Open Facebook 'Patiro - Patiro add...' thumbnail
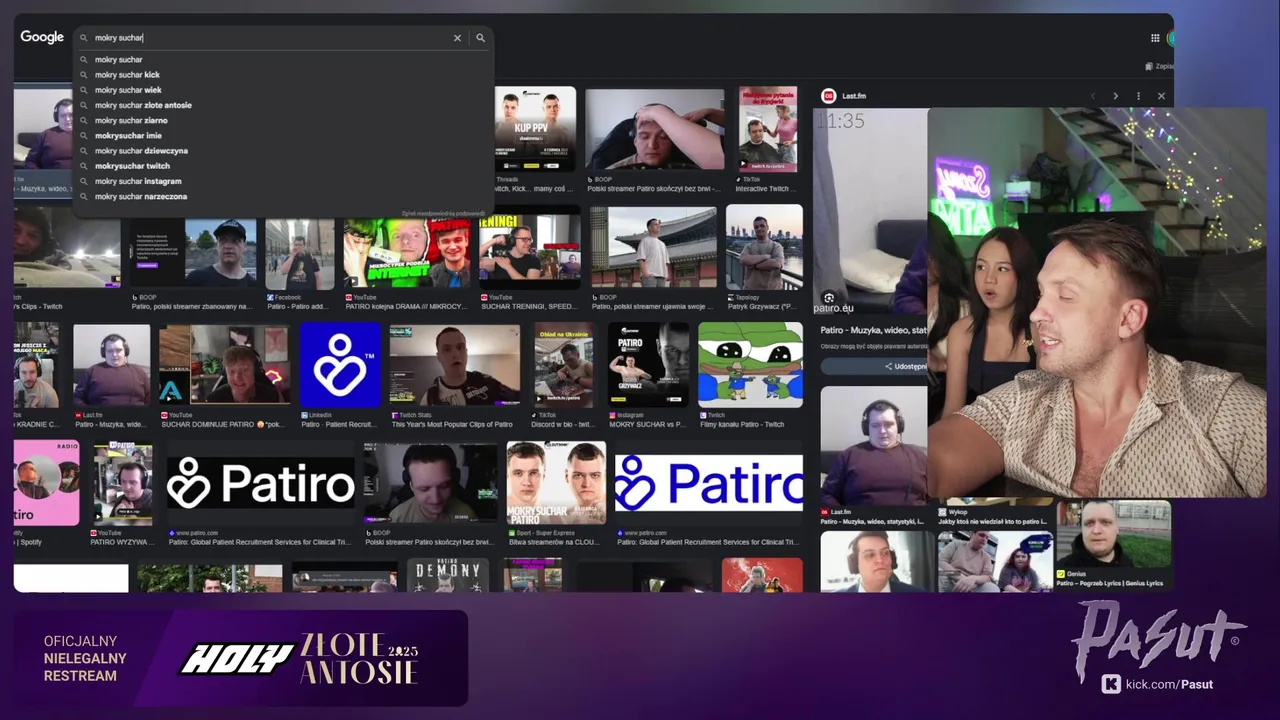 point(300,254)
